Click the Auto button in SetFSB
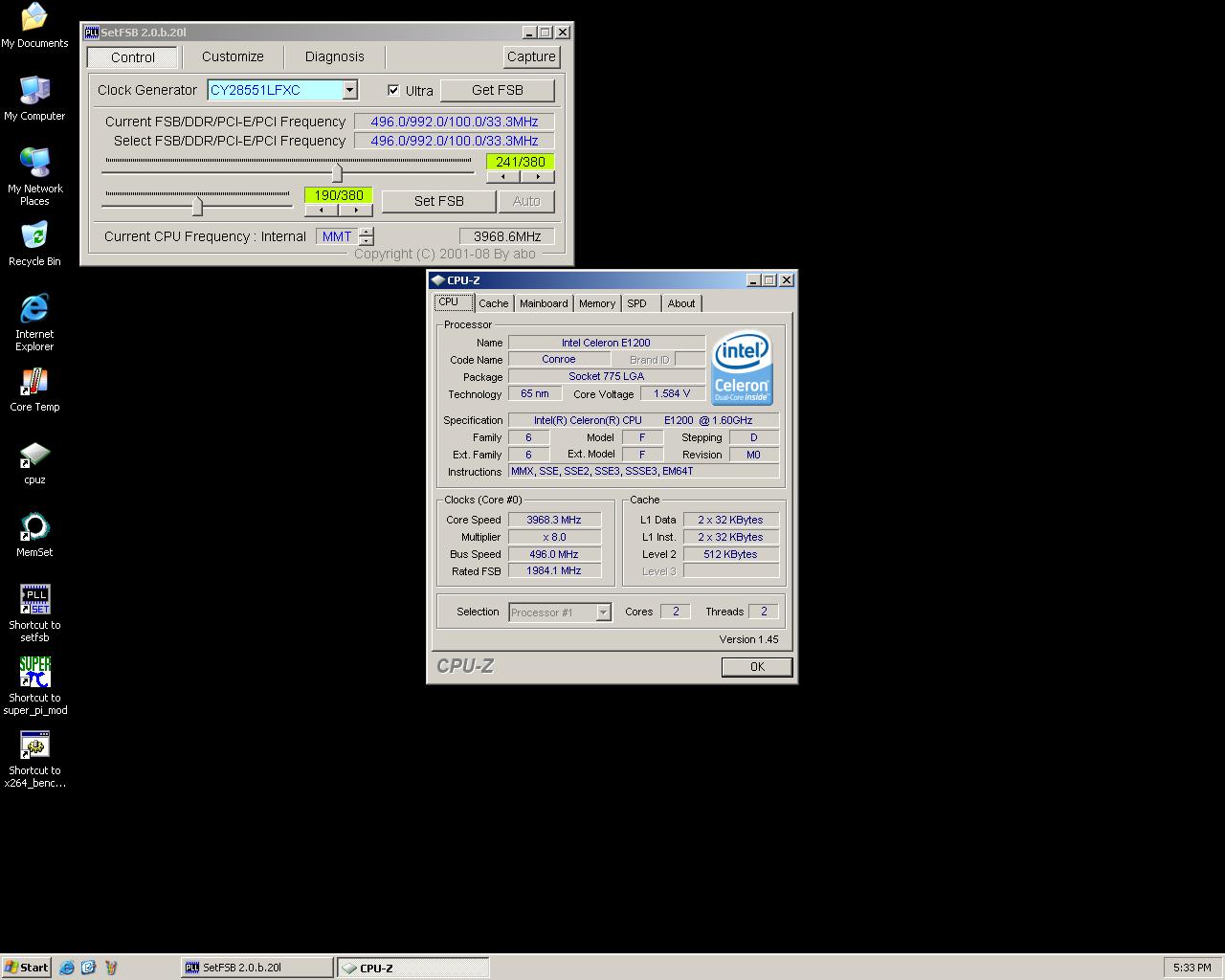The height and width of the screenshot is (980, 1225). point(526,201)
